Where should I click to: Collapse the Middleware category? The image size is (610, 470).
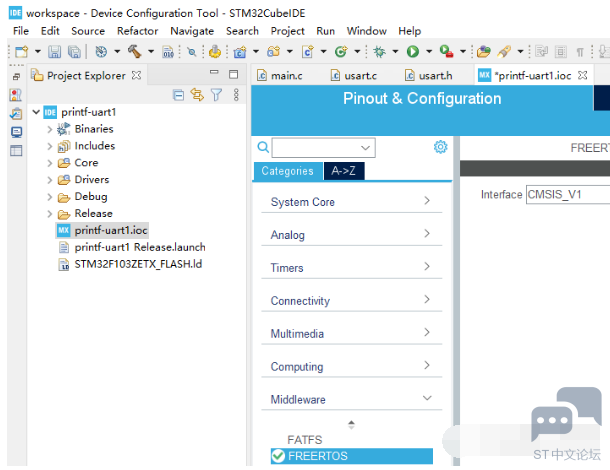(352, 399)
